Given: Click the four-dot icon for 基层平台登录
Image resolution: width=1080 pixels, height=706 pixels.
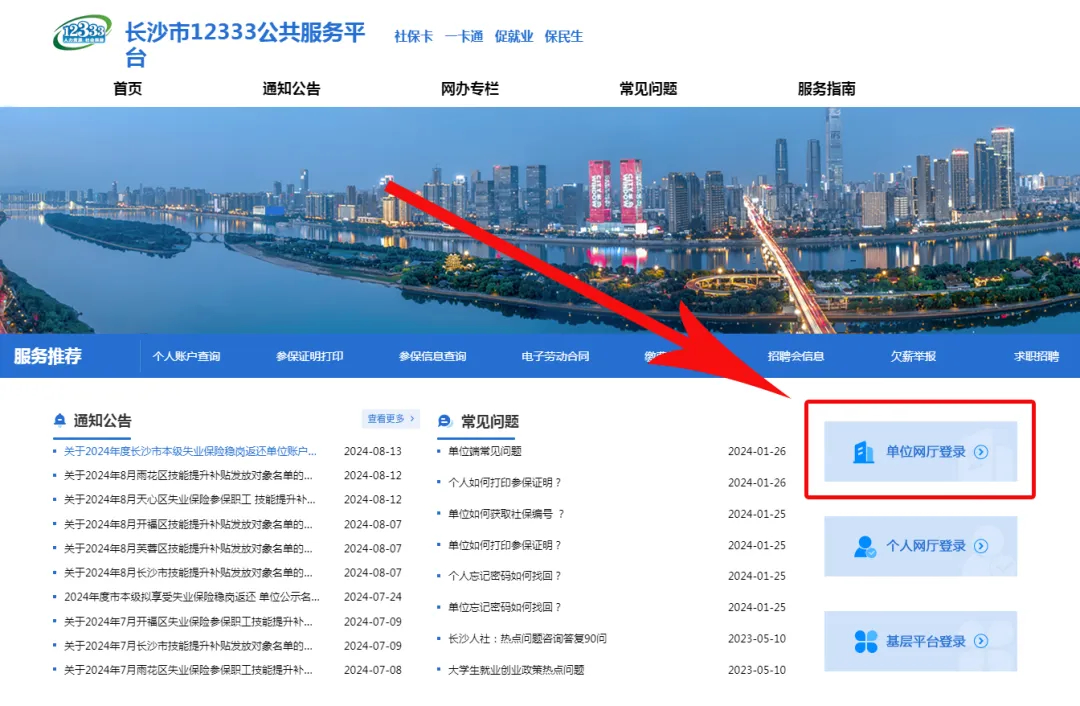Looking at the screenshot, I should (x=865, y=641).
